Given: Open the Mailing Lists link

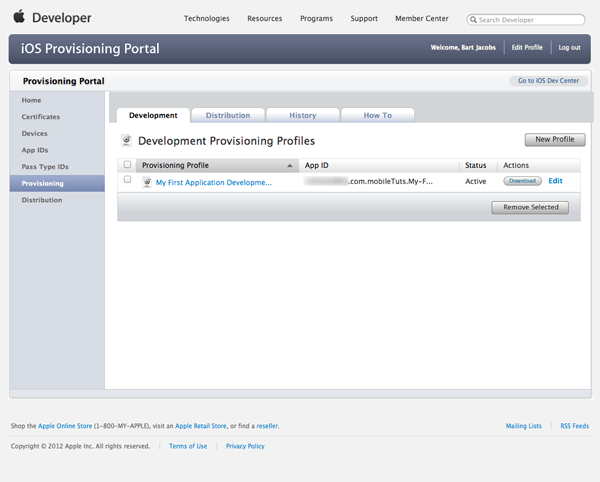Looking at the screenshot, I should click(523, 426).
